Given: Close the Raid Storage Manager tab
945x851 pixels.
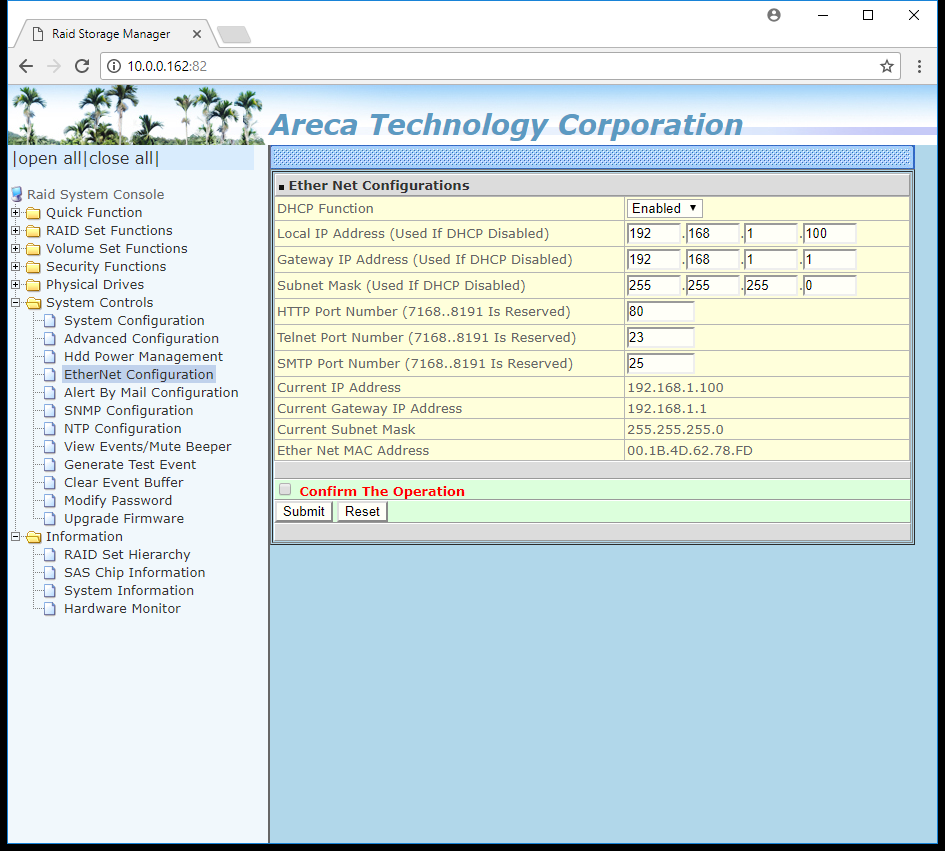Looking at the screenshot, I should tap(196, 34).
